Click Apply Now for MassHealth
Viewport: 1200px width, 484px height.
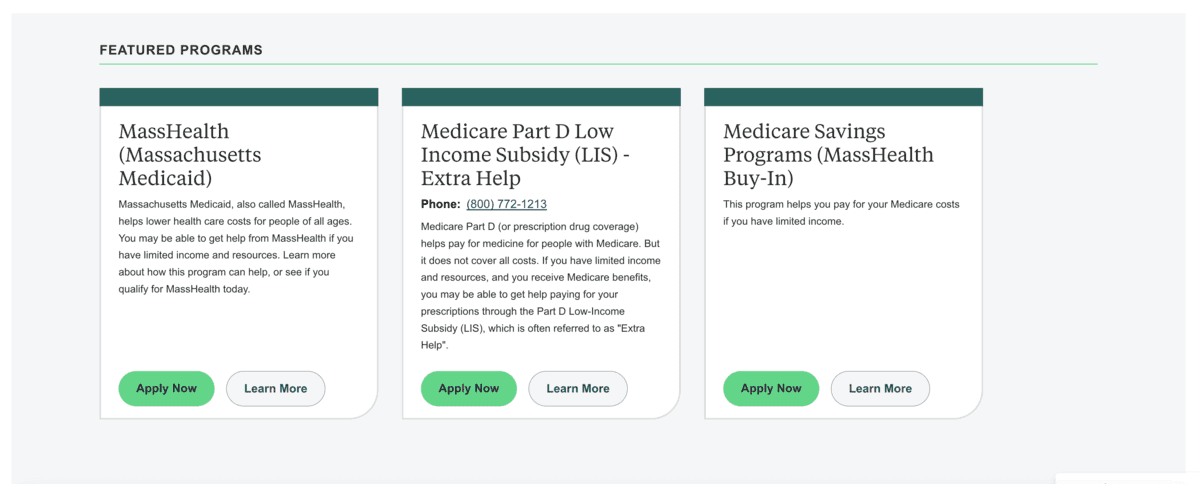tap(166, 389)
